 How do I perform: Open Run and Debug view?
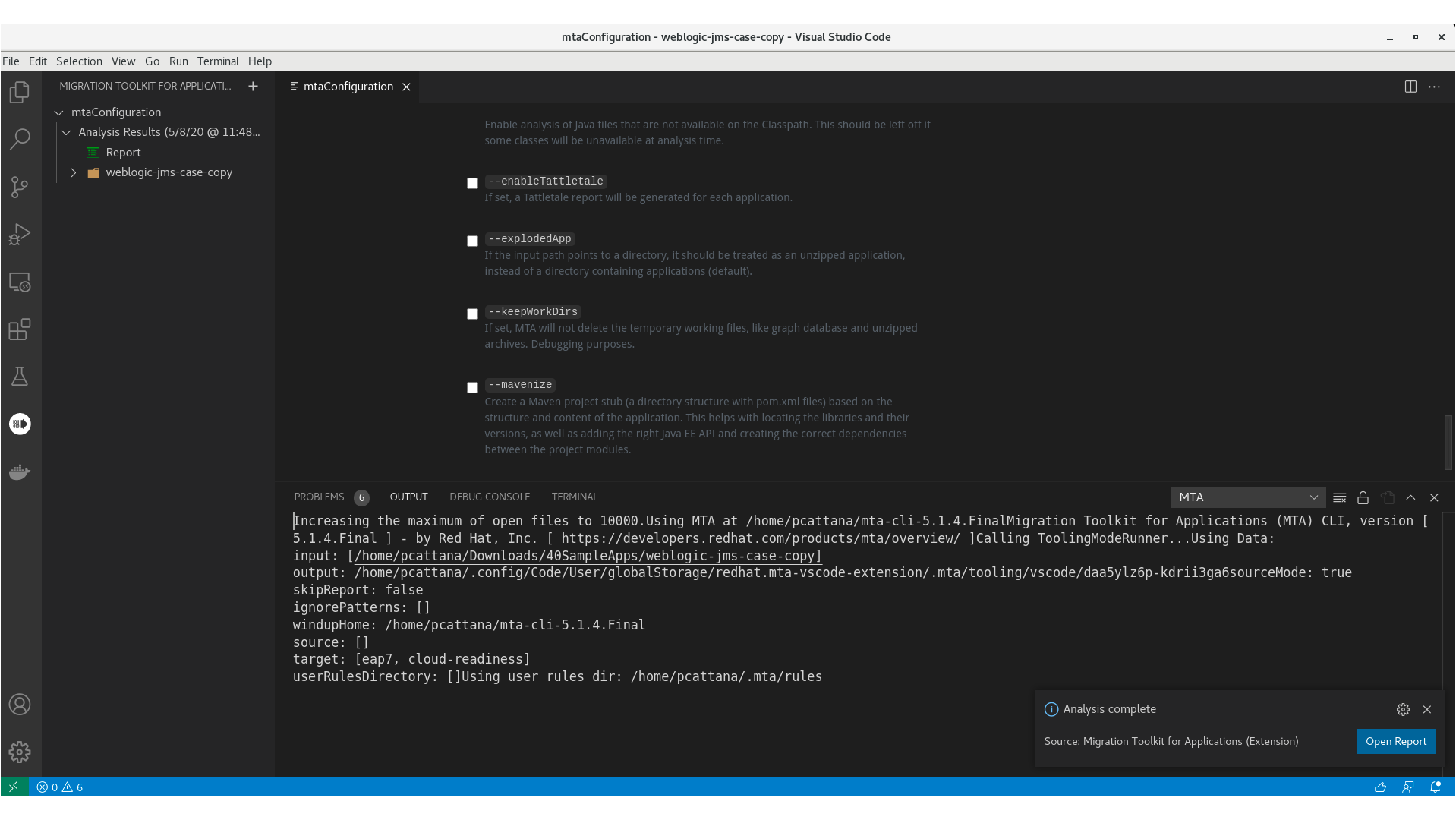20,235
